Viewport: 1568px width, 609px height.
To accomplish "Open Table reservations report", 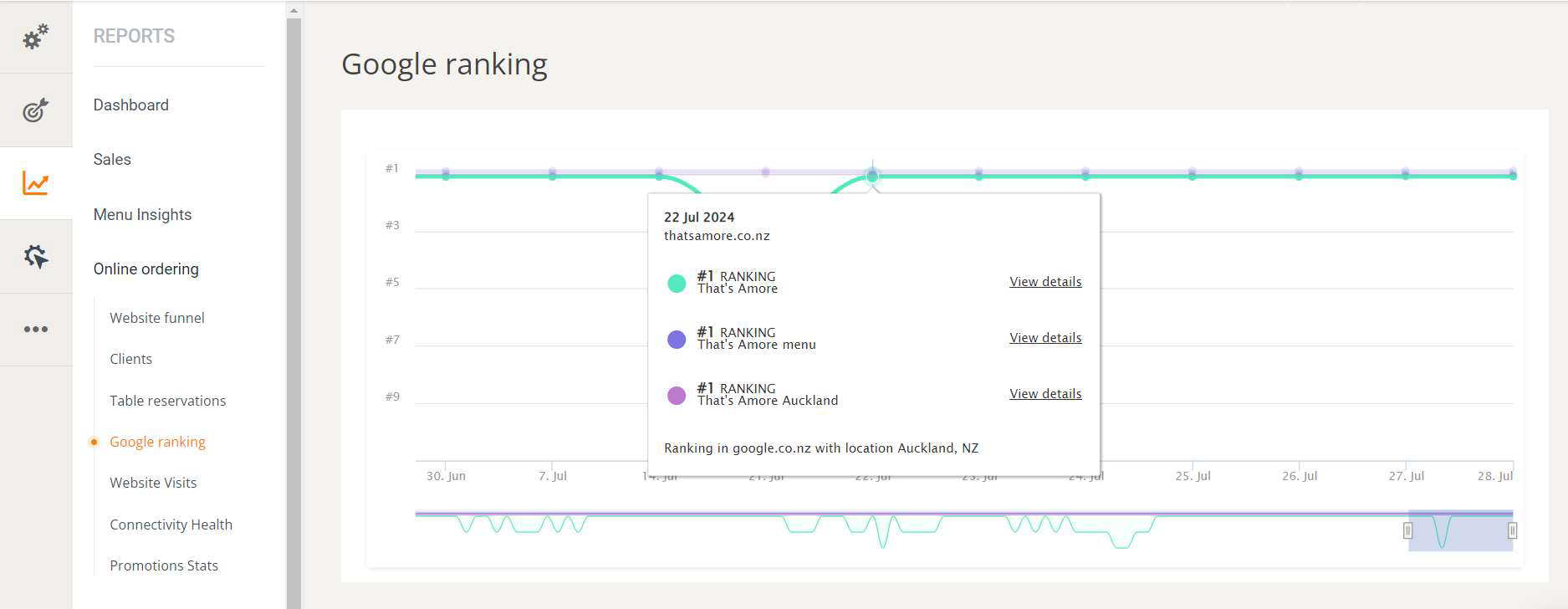I will (x=167, y=401).
